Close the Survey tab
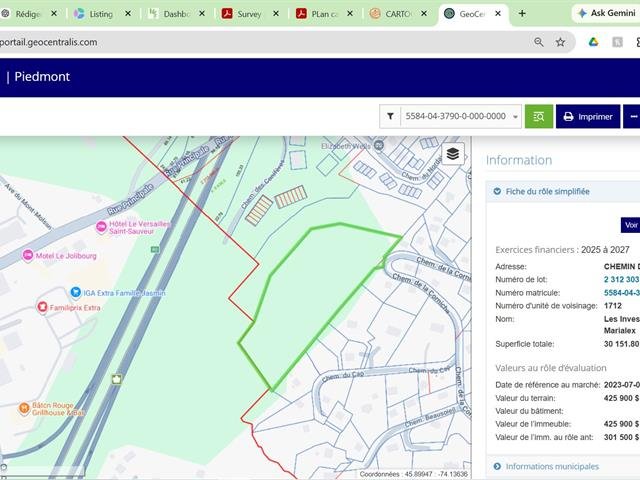This screenshot has height=480, width=640. pyautogui.click(x=276, y=13)
